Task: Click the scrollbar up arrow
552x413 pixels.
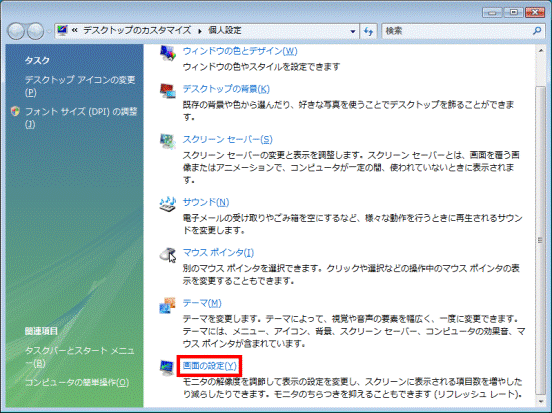Action: (x=540, y=51)
